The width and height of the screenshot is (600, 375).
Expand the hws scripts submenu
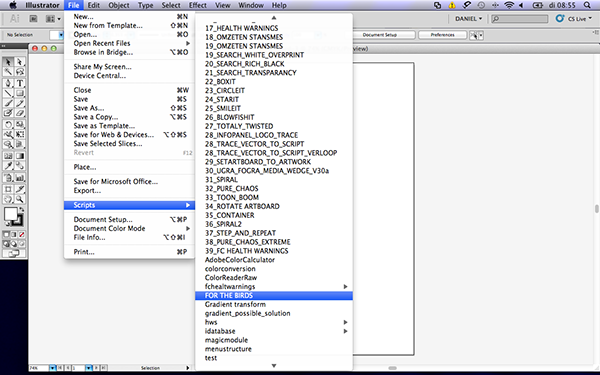pos(345,322)
